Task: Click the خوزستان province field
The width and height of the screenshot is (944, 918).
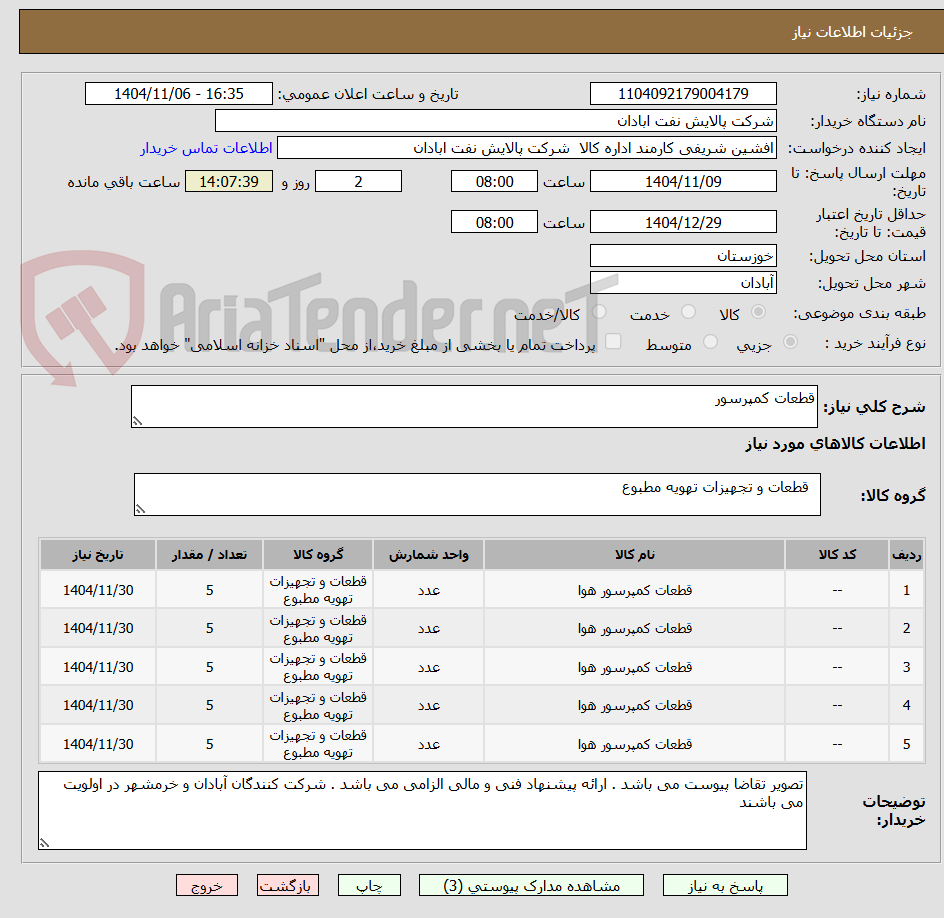Action: click(x=683, y=255)
